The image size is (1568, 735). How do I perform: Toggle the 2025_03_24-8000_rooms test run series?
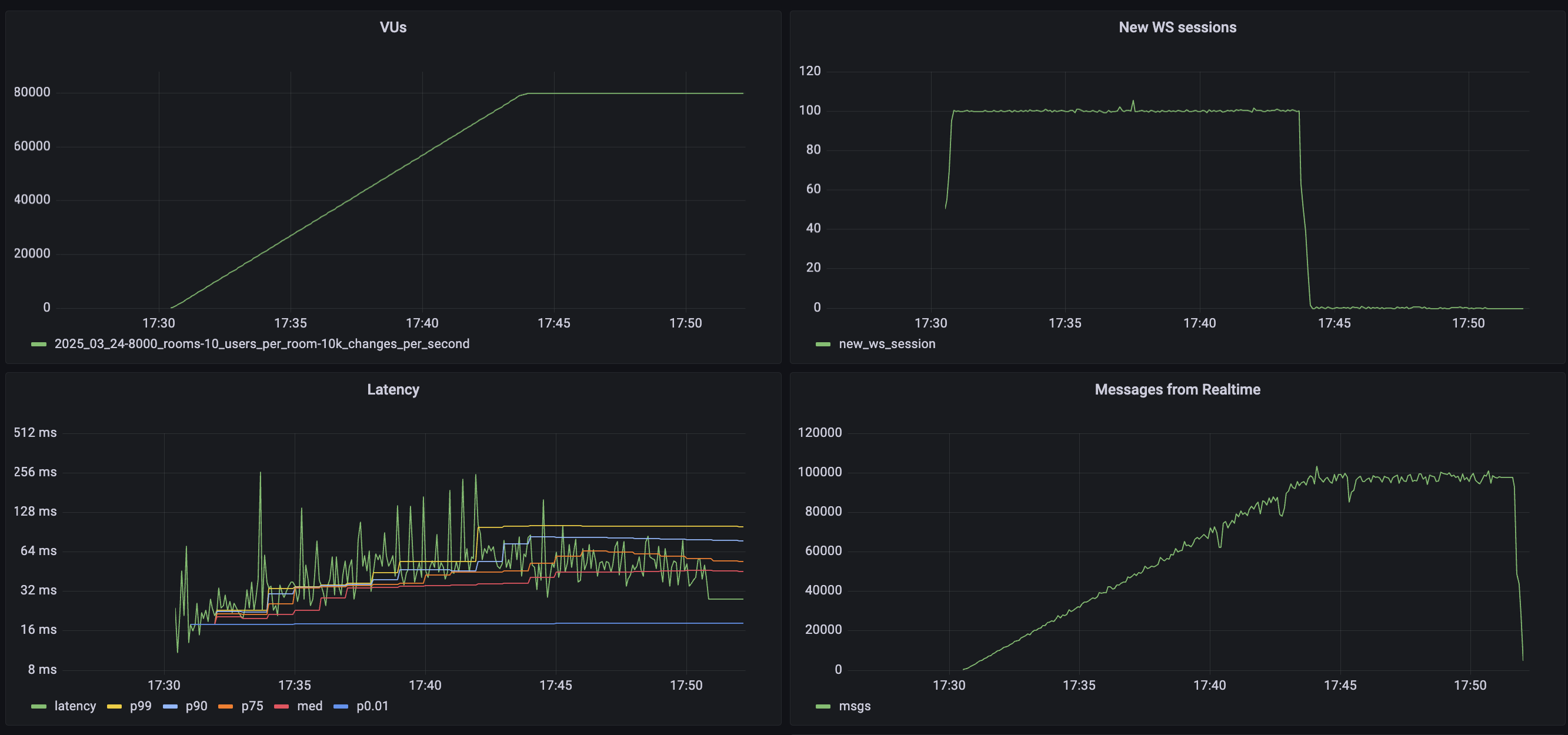pos(262,343)
